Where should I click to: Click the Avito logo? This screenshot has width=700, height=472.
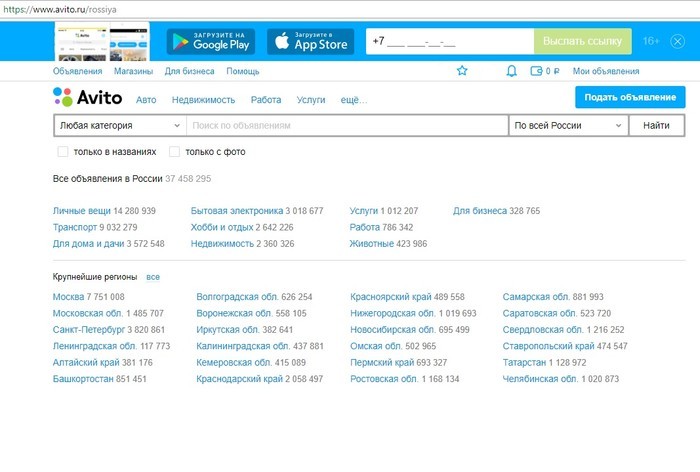coord(88,97)
